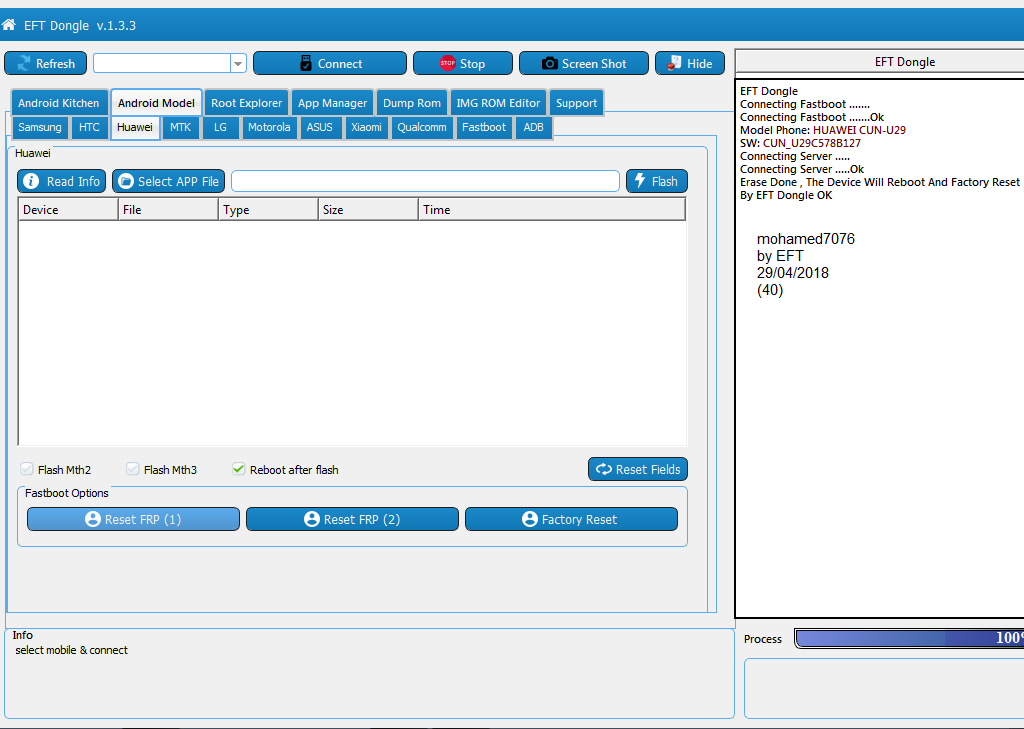The width and height of the screenshot is (1024, 729).
Task: Select the HTC brand tab
Action: (89, 127)
